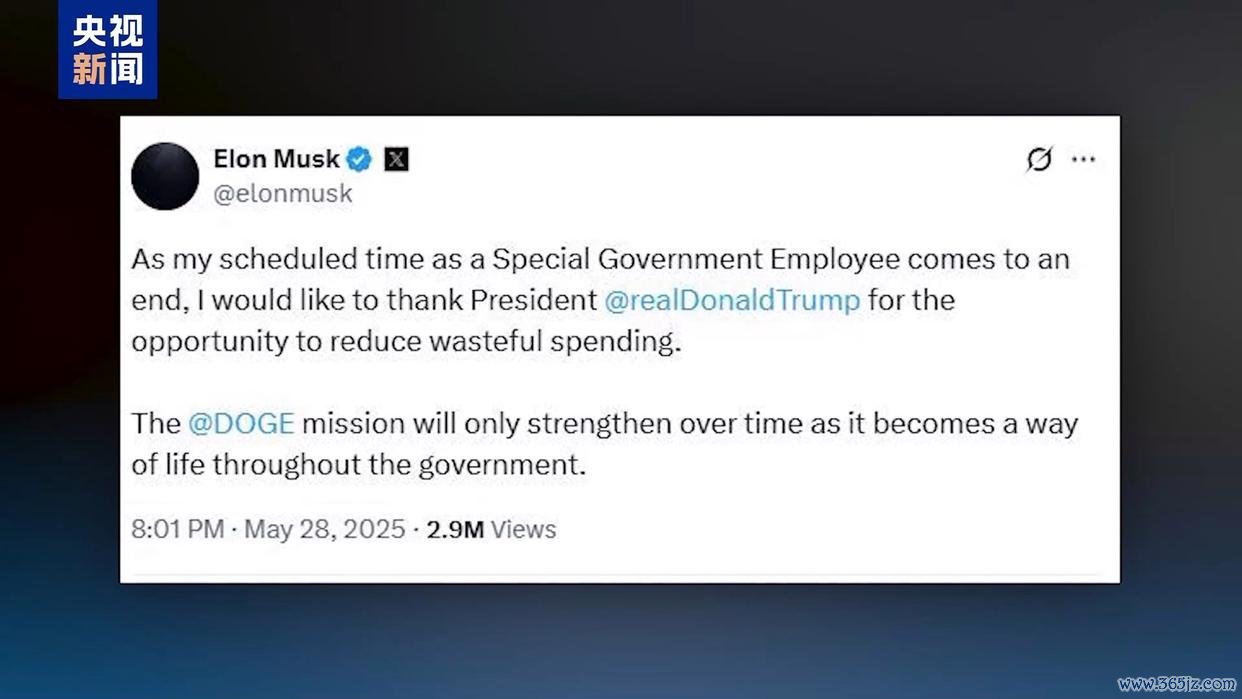Open the three-dot more options menu

coord(1083,160)
